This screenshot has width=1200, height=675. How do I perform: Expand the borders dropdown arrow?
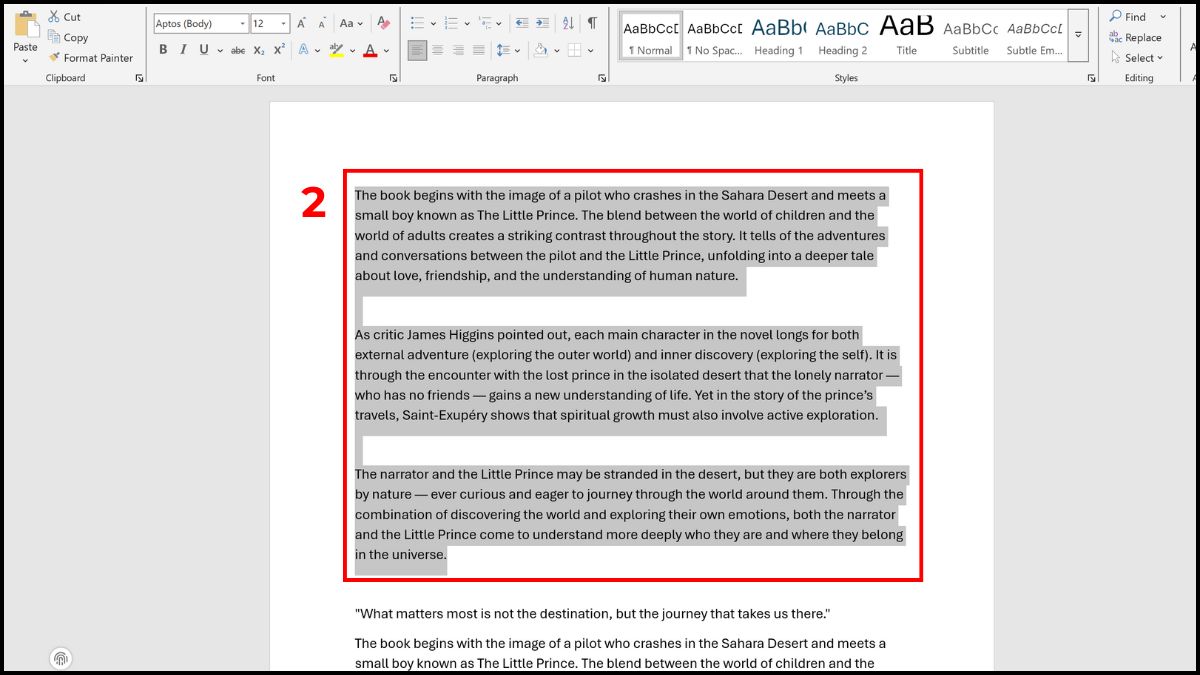[x=590, y=49]
